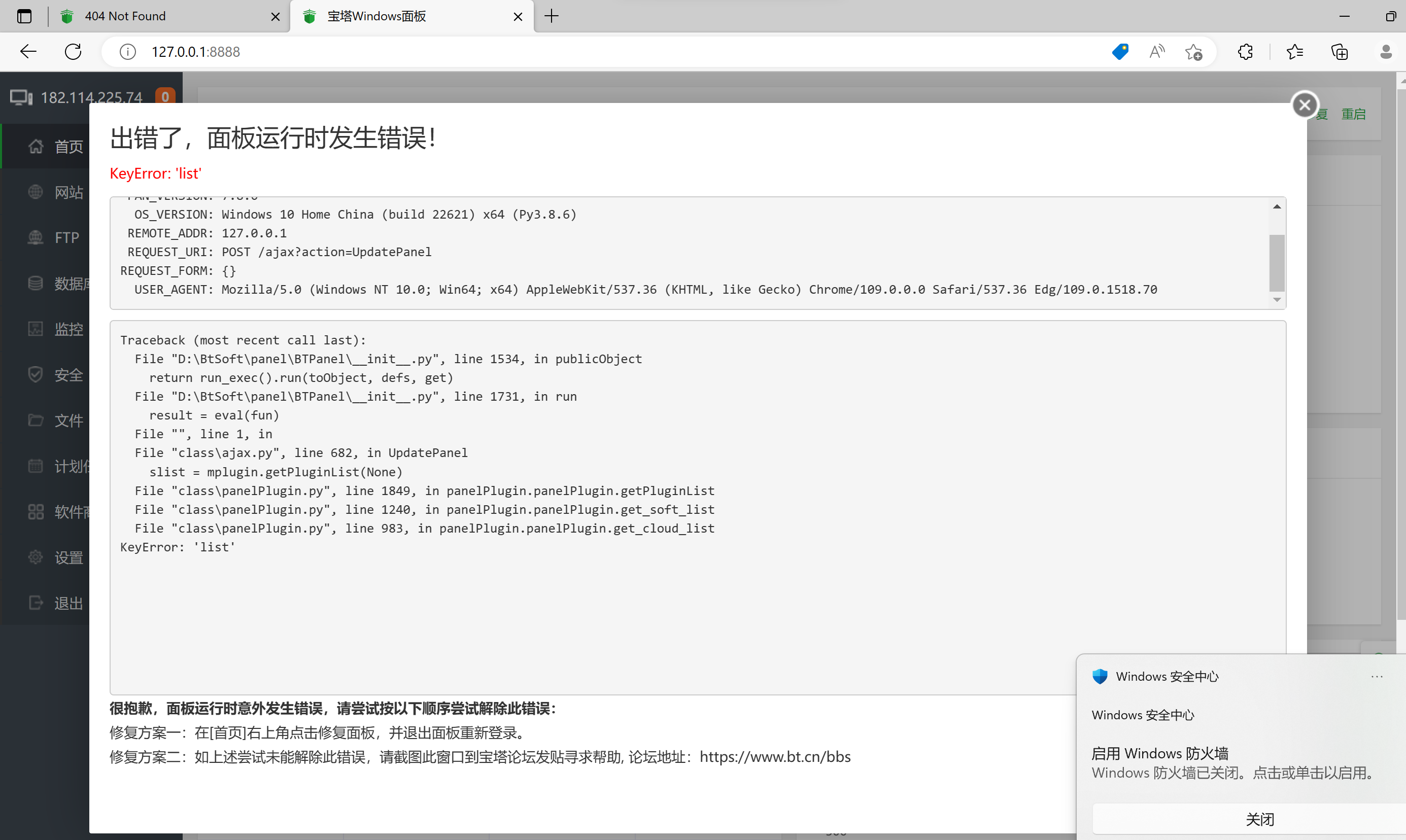
Task: Click the 软件商店 grid icon
Action: 36,512
